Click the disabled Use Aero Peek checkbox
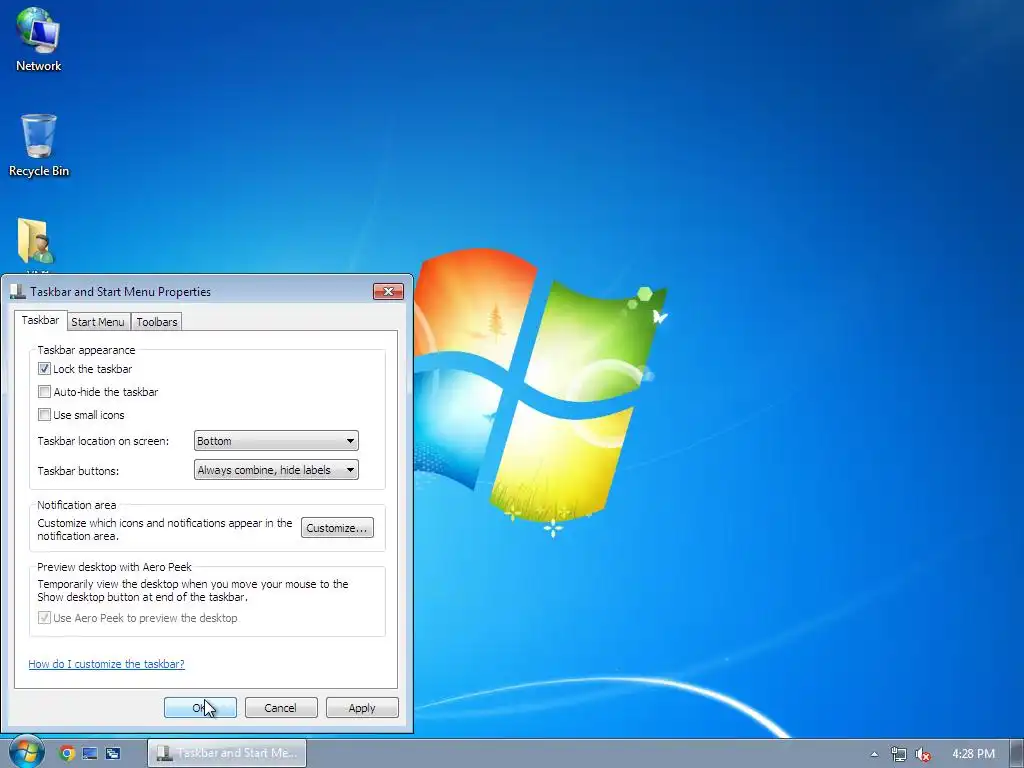This screenshot has height=768, width=1024. pos(44,618)
